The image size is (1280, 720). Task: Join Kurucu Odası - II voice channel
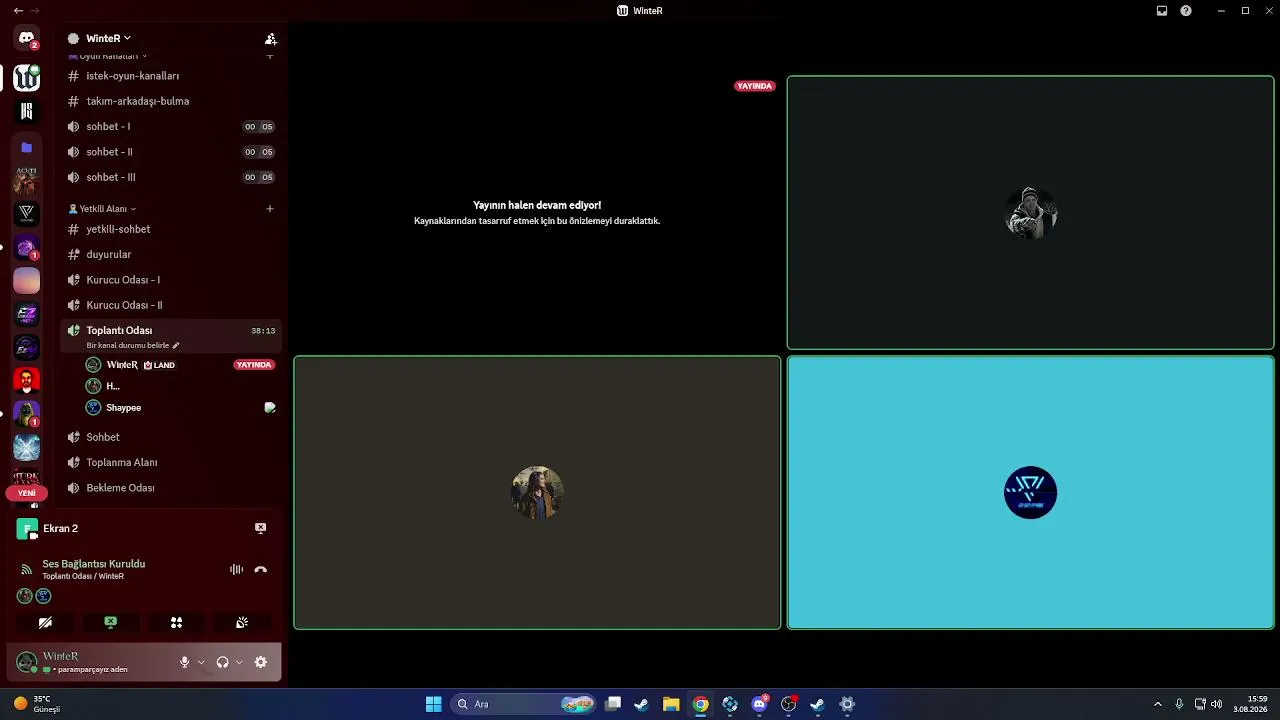pos(171,305)
